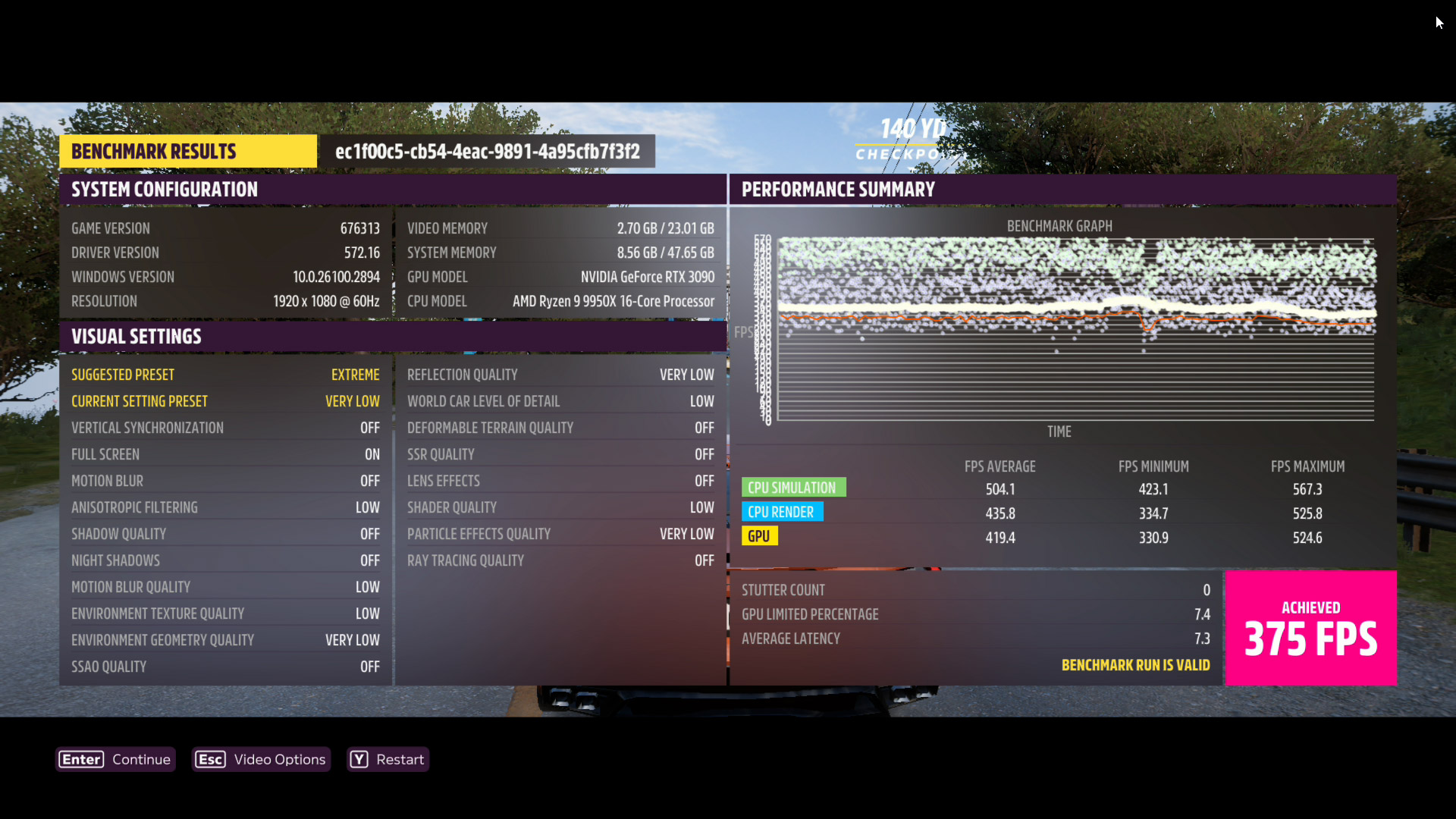Toggle MOTION BLUR off setting
Screen dimensions: 1456x819
pos(369,480)
